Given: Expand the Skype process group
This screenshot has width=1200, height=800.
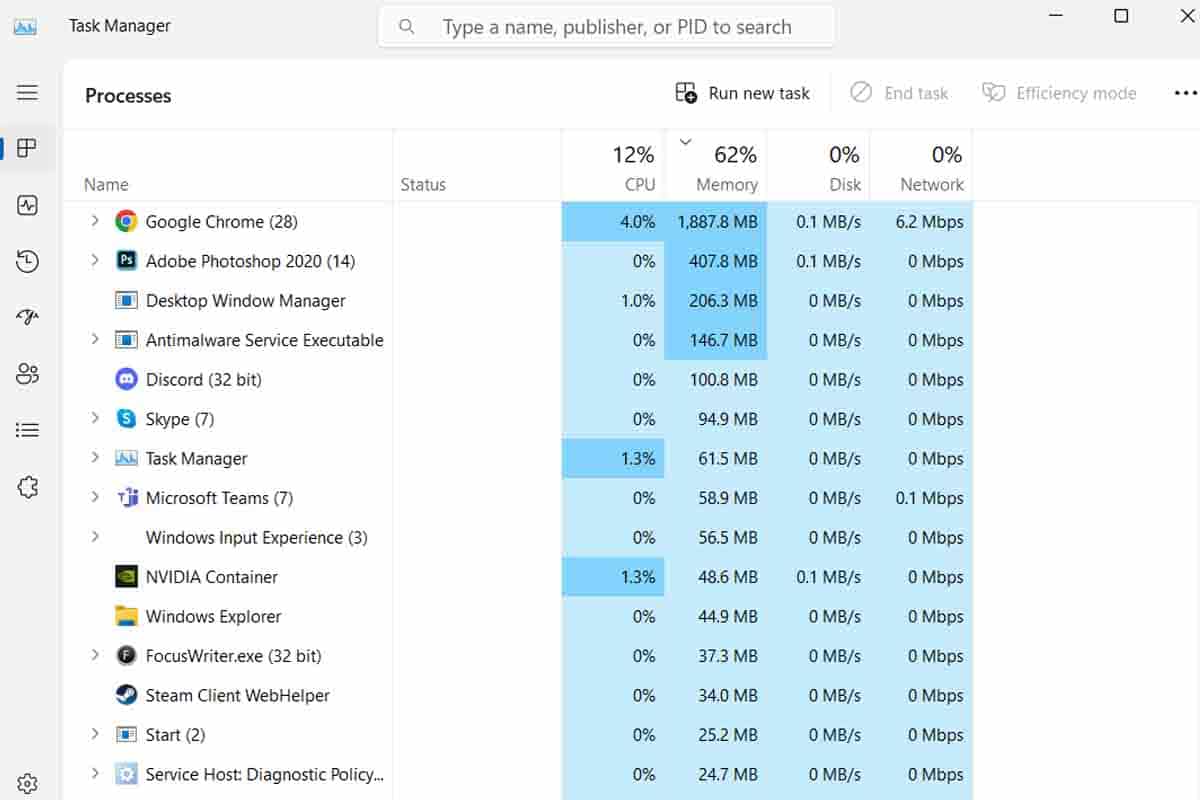Looking at the screenshot, I should coord(95,418).
